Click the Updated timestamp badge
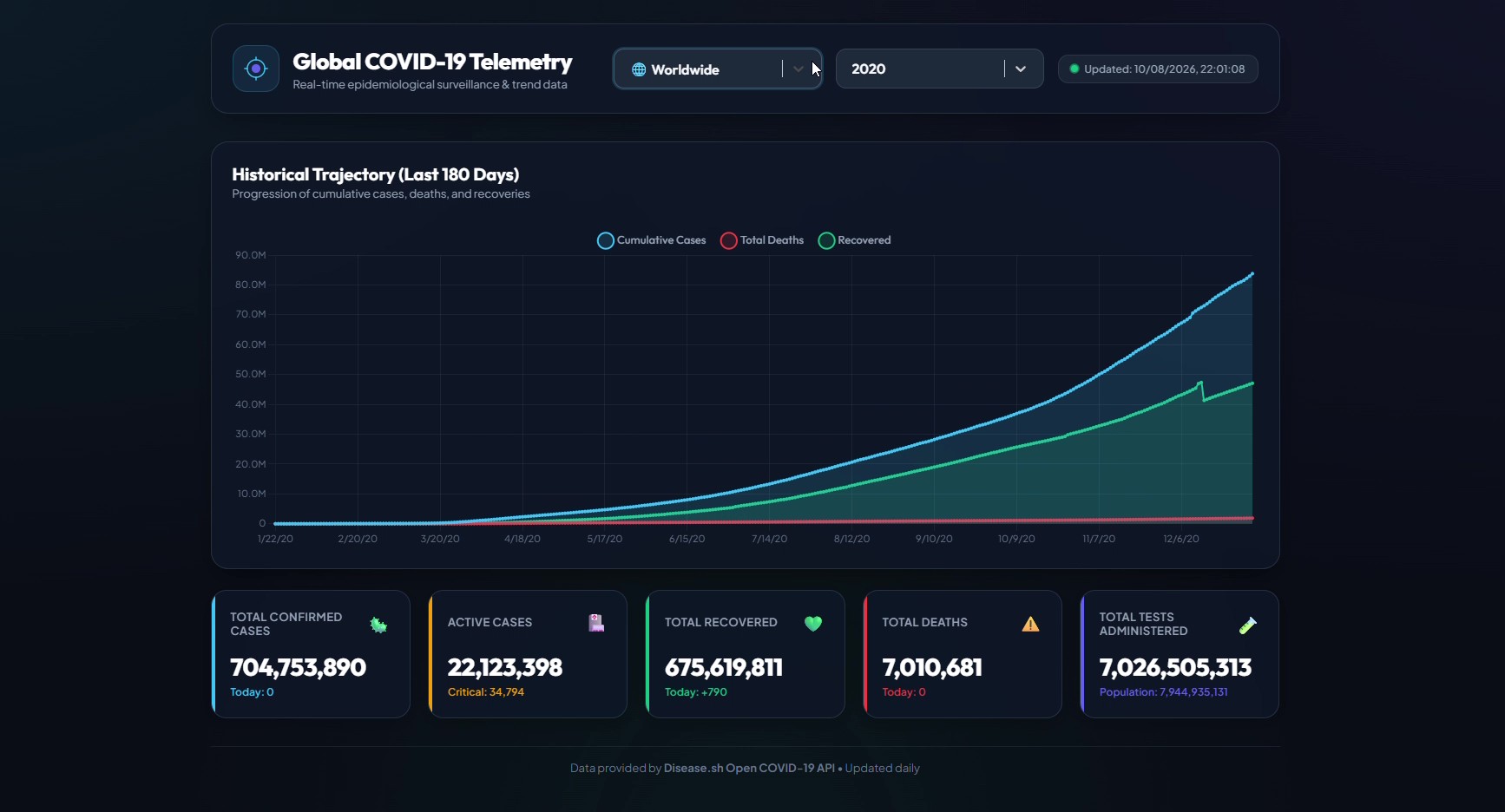Screen dimensions: 1505x812 pos(1158,69)
